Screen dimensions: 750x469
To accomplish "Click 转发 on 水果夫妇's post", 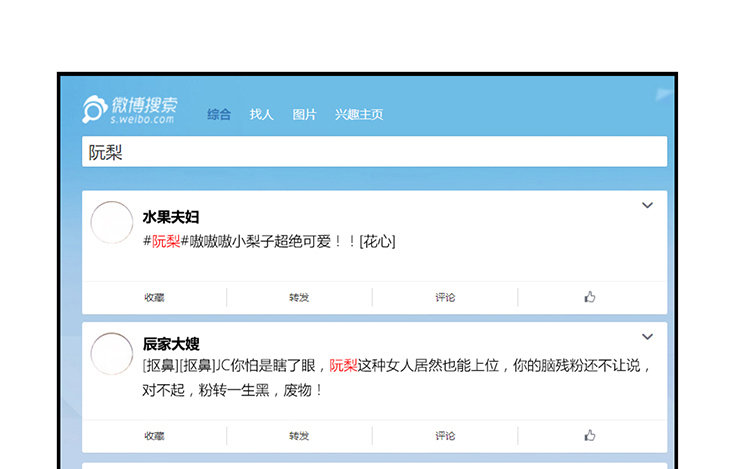I will pyautogui.click(x=299, y=297).
